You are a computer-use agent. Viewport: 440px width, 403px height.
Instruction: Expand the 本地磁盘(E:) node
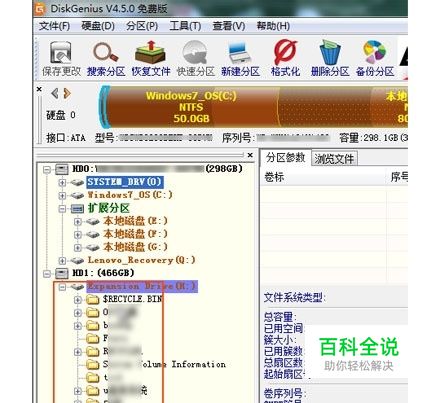[78, 222]
